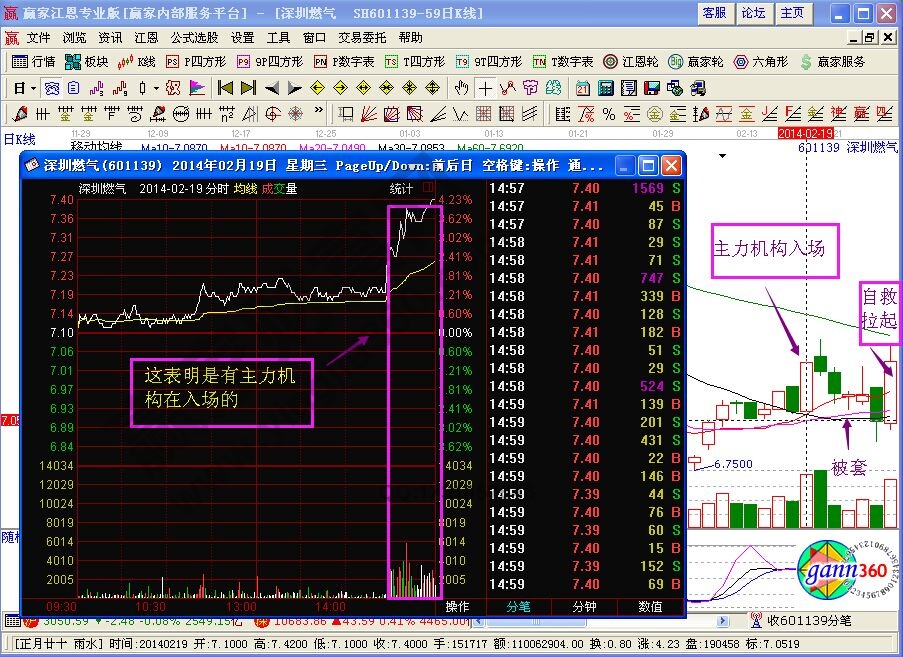Click the hand pan tool icon

(x=461, y=88)
